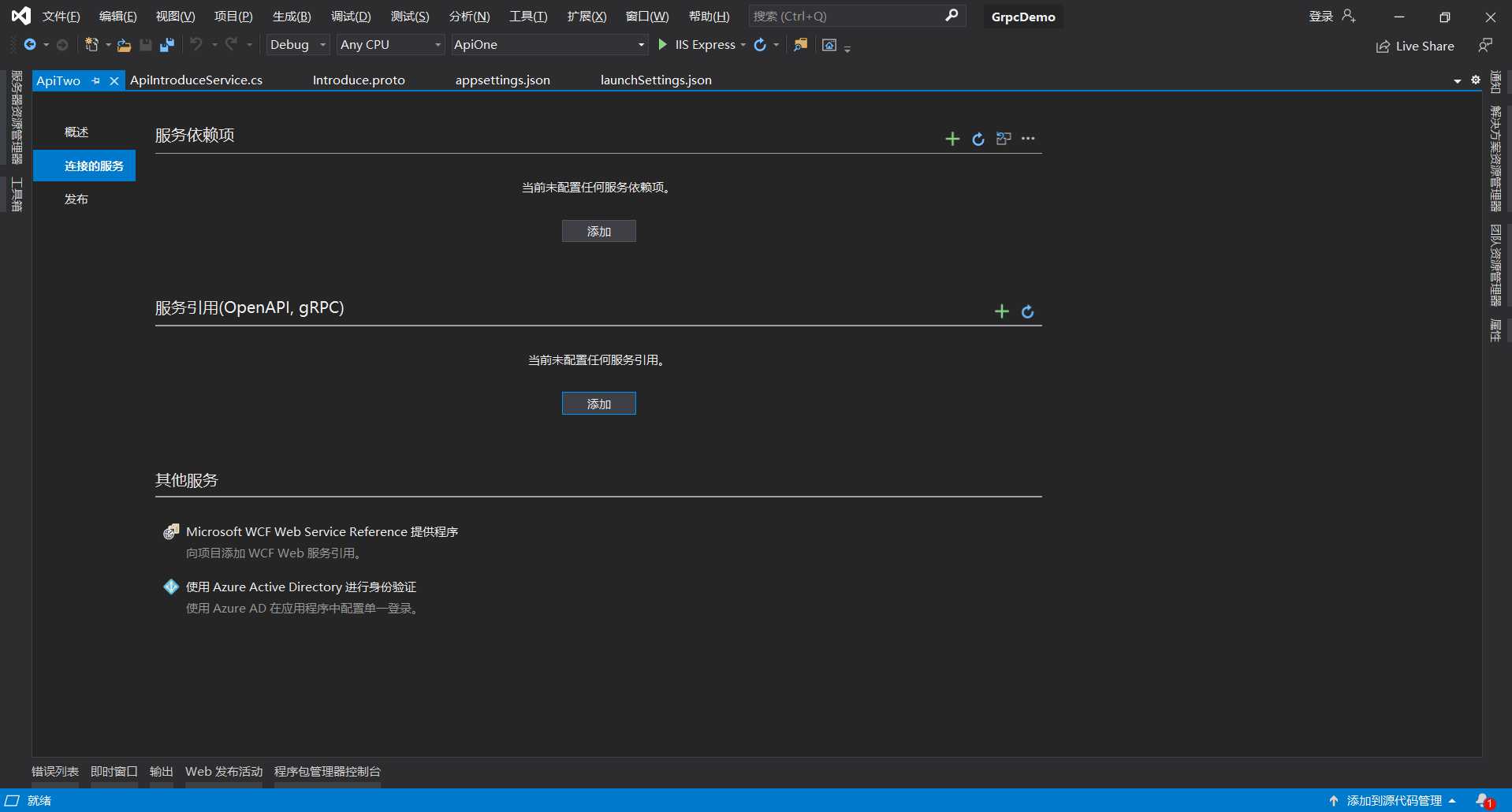Click the search magnifier icon in the title bar
Image resolution: width=1512 pixels, height=812 pixels.
[952, 15]
